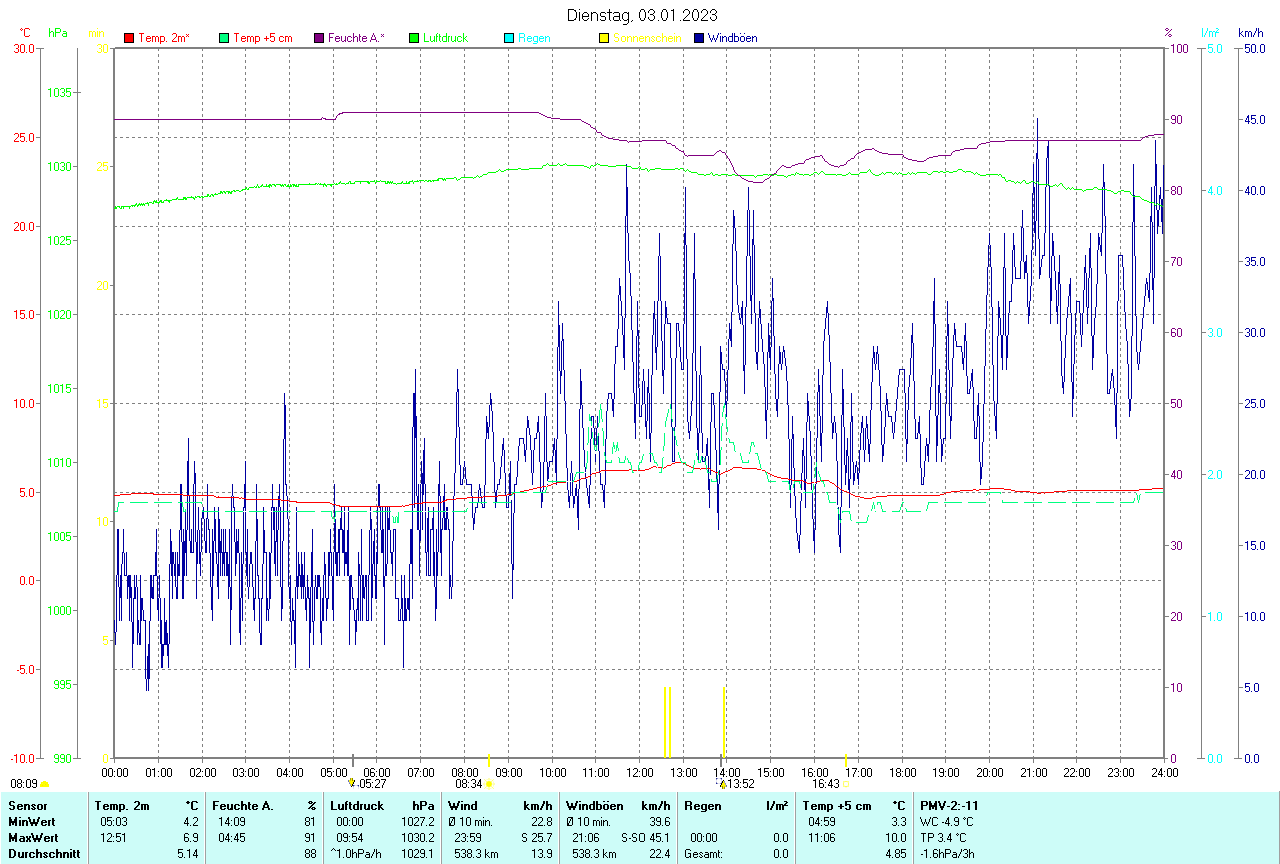The image size is (1280, 864).
Task: Click the 'Durchschnitt' row label
Action: click(44, 854)
